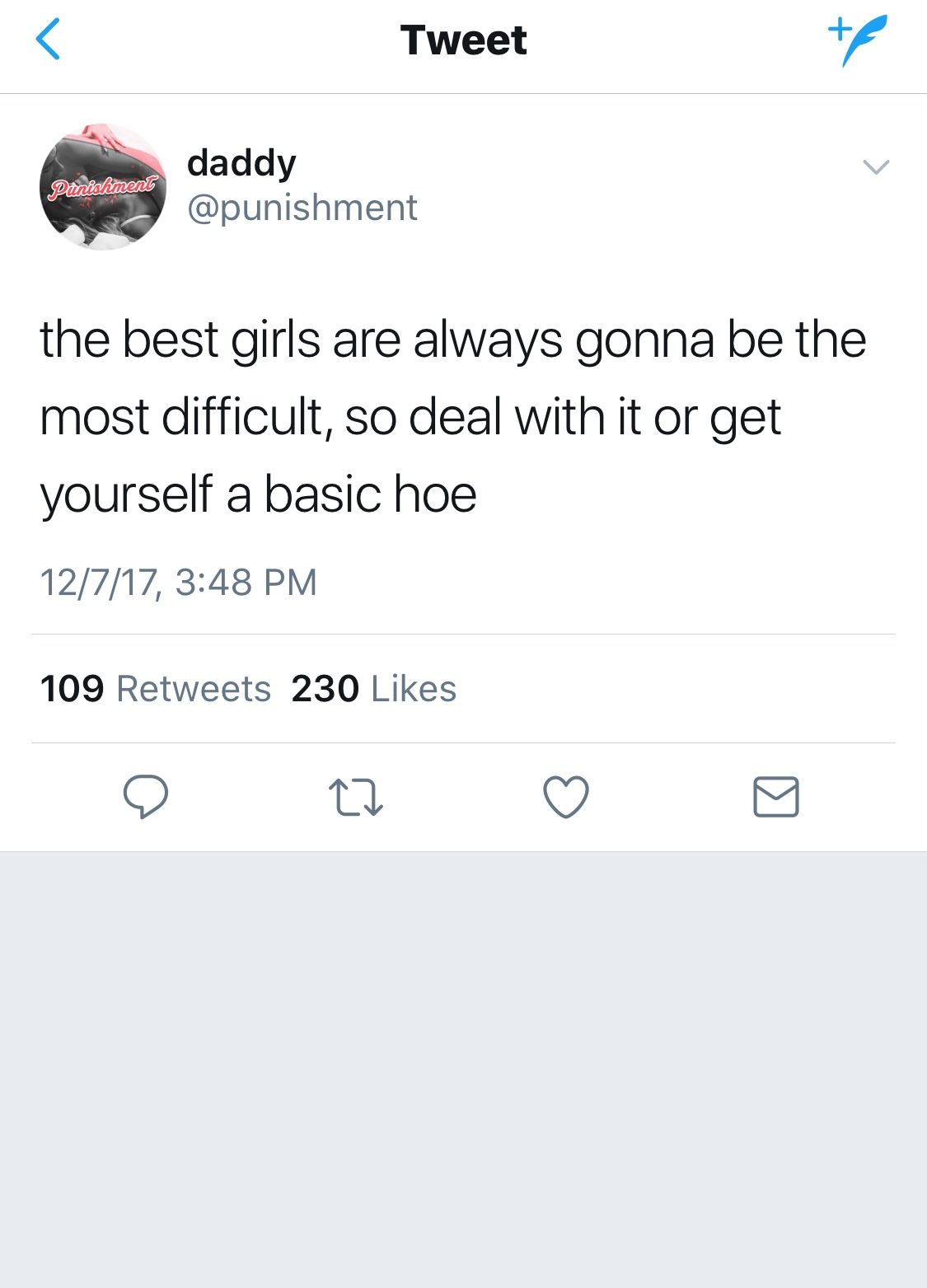Visit the @punishment handle profile
This screenshot has width=927, height=1288.
[x=302, y=208]
